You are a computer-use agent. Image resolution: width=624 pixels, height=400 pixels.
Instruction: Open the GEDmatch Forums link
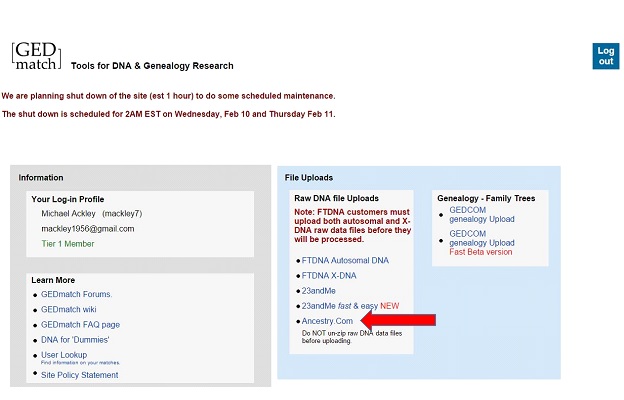click(76, 294)
